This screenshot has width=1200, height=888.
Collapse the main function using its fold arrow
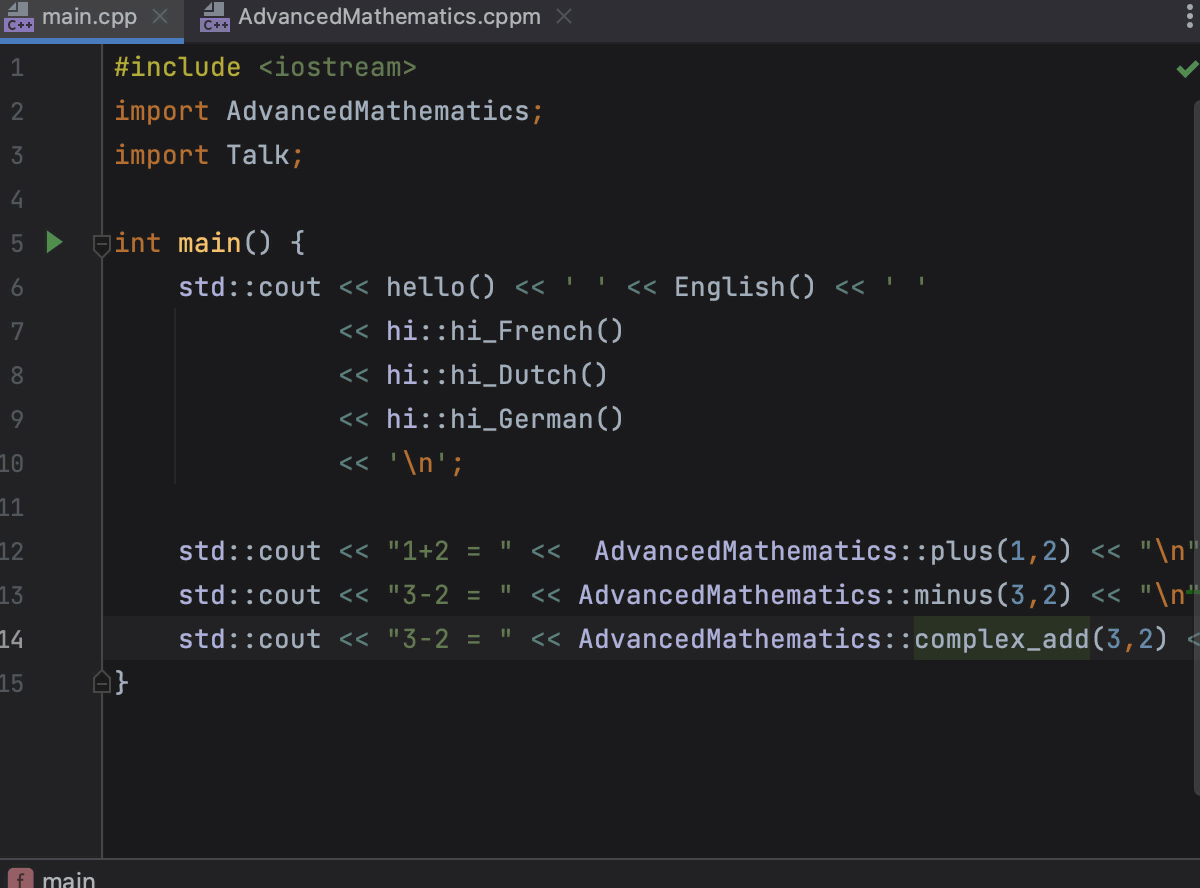pos(101,243)
